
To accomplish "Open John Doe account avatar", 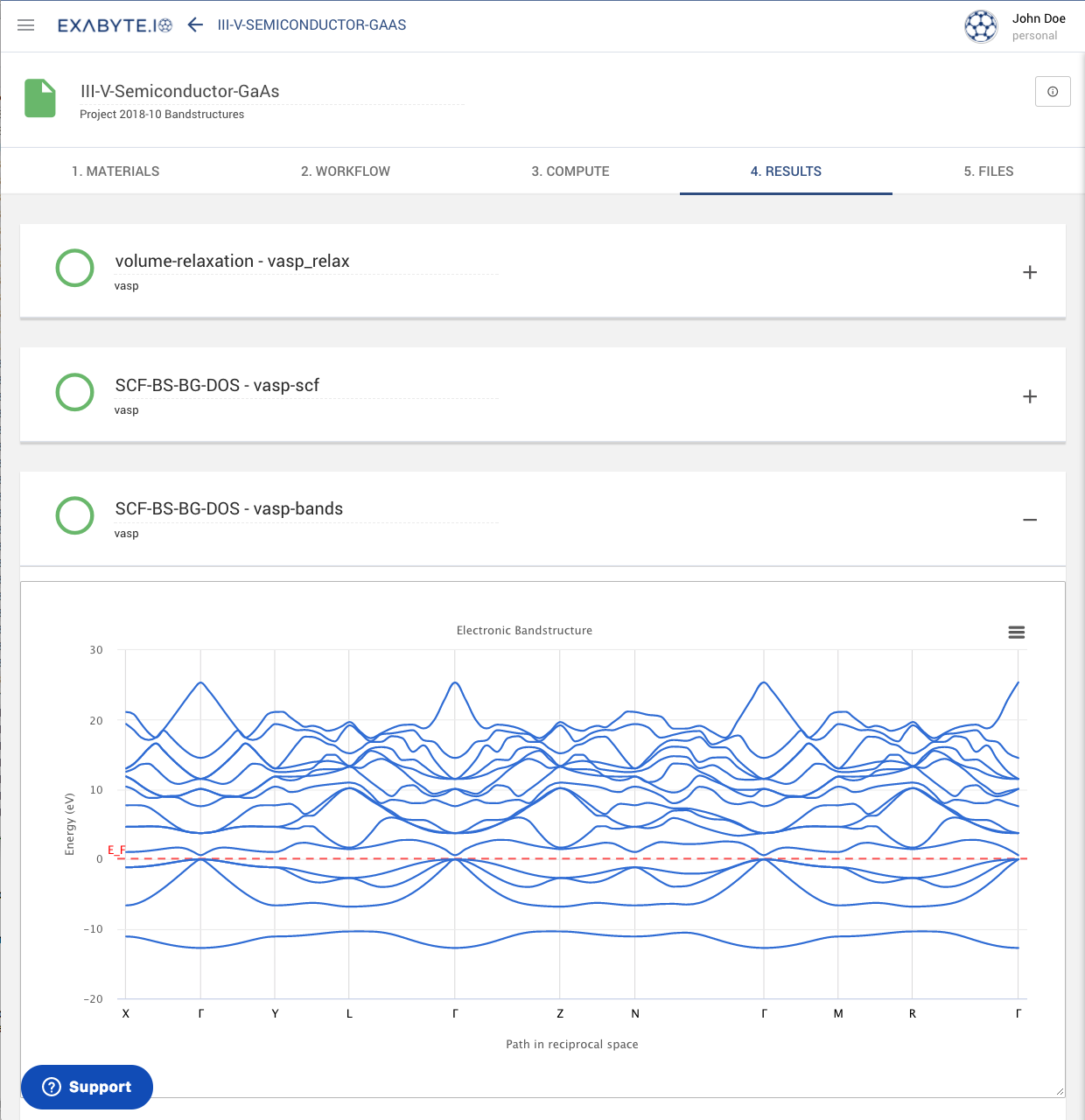I will pos(981,26).
